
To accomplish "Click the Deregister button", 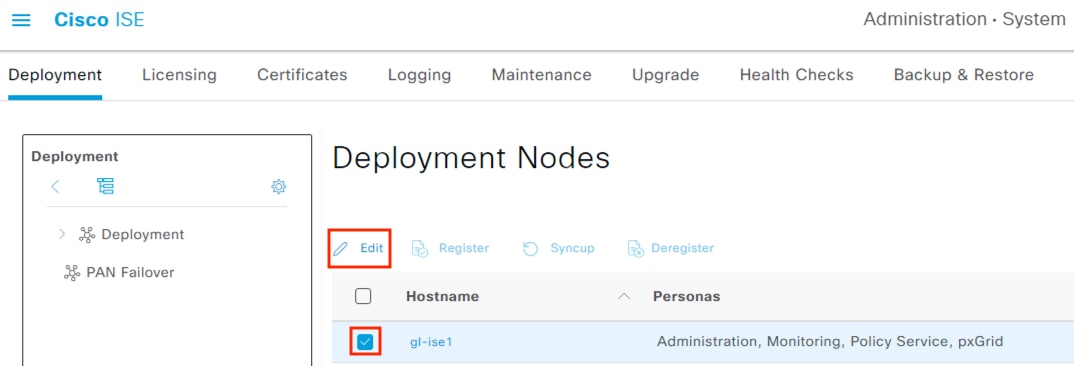I will [x=671, y=248].
